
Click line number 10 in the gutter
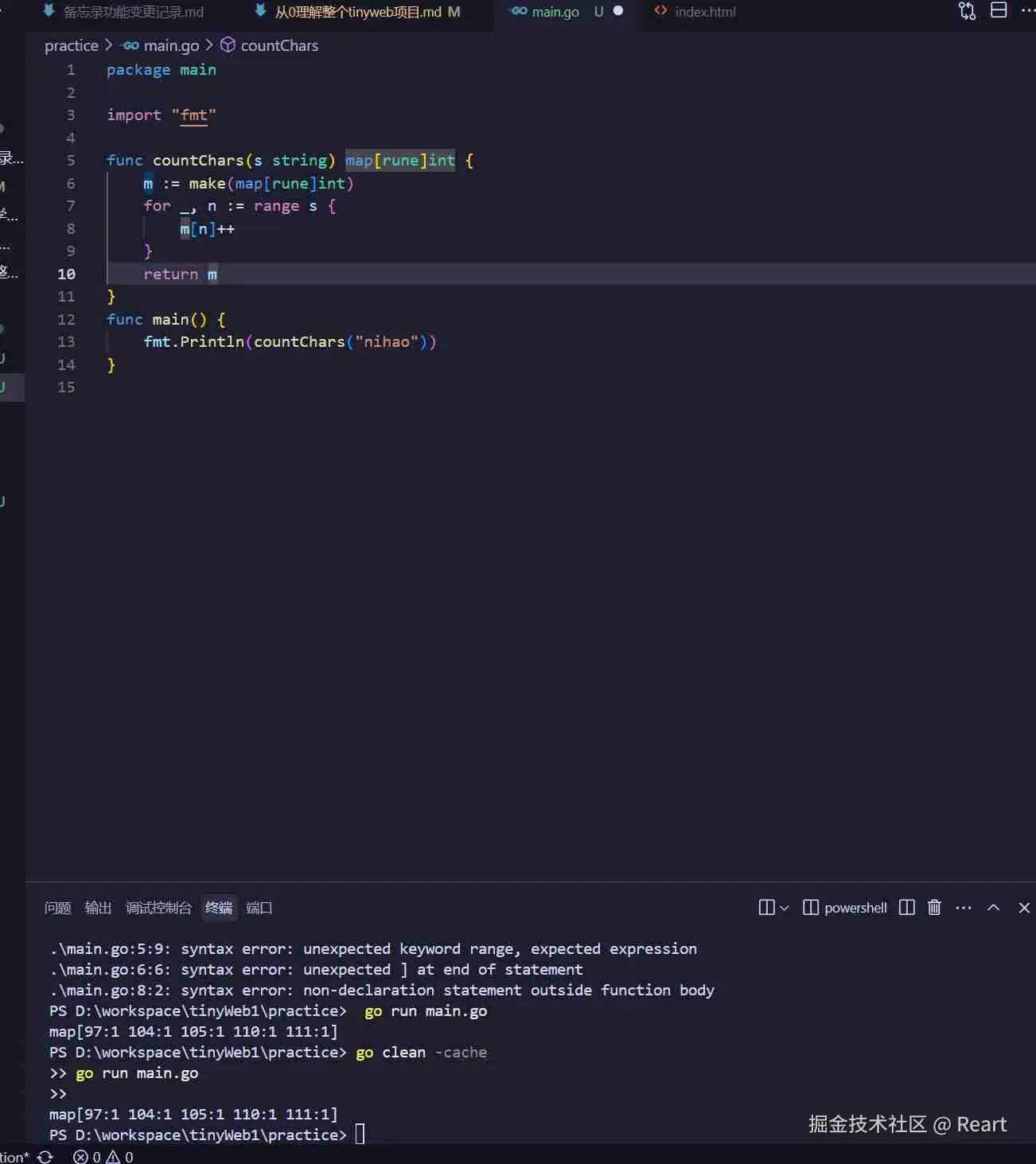66,274
